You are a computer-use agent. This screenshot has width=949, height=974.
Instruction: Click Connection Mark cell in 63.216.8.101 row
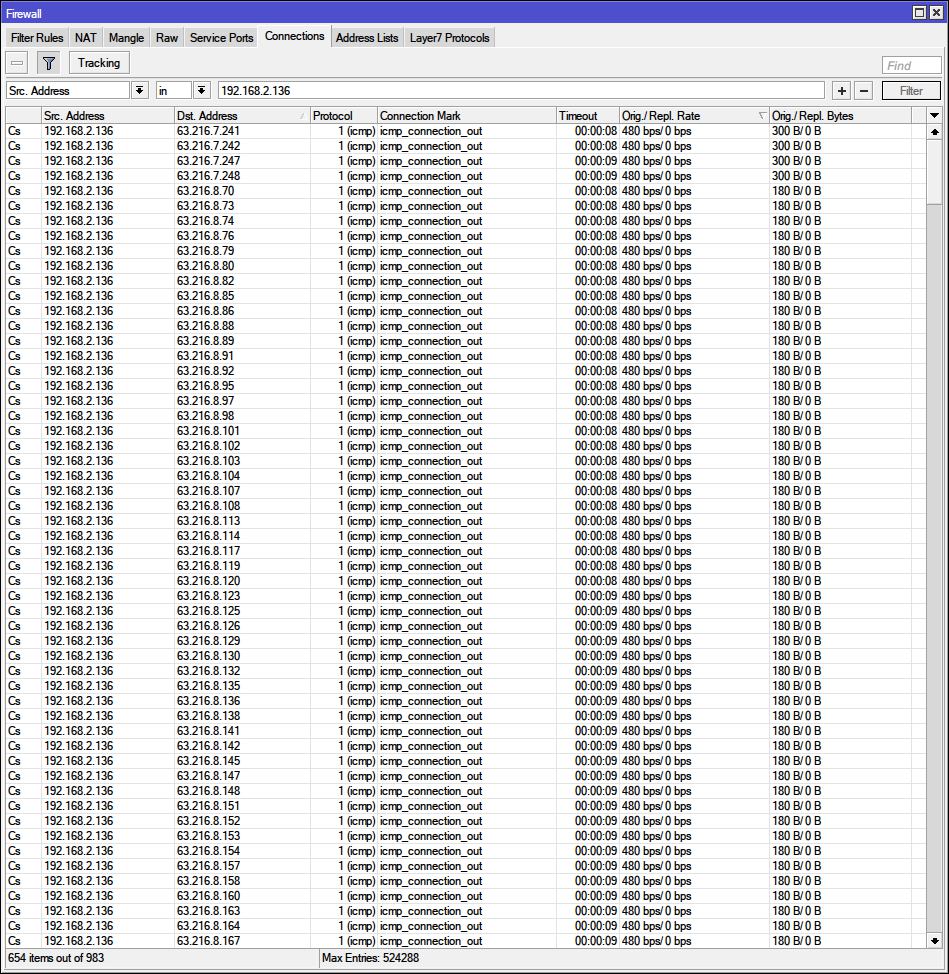pos(466,430)
